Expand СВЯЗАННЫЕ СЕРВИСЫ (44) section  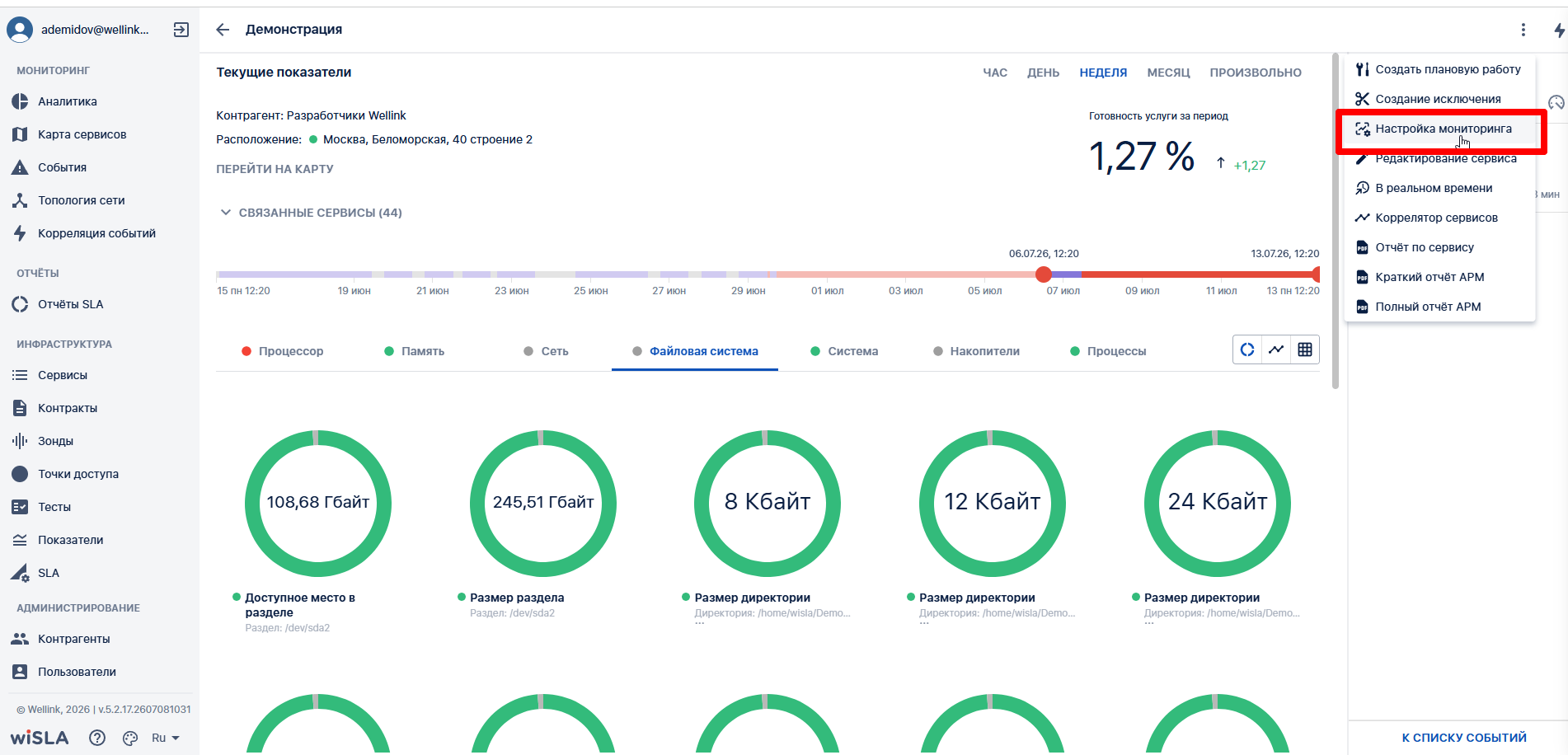310,213
